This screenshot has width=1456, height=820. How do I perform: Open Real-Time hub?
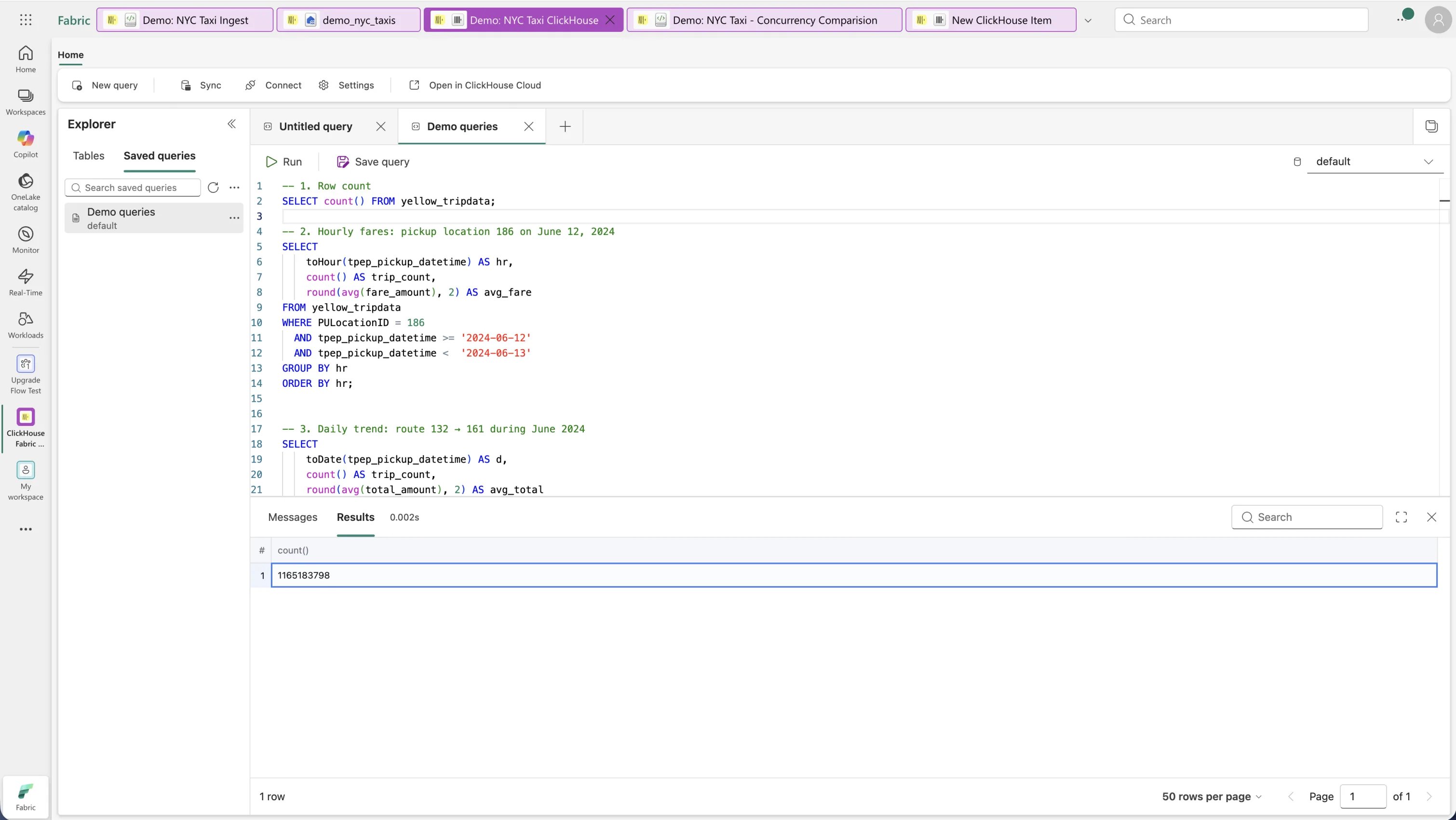pos(26,282)
